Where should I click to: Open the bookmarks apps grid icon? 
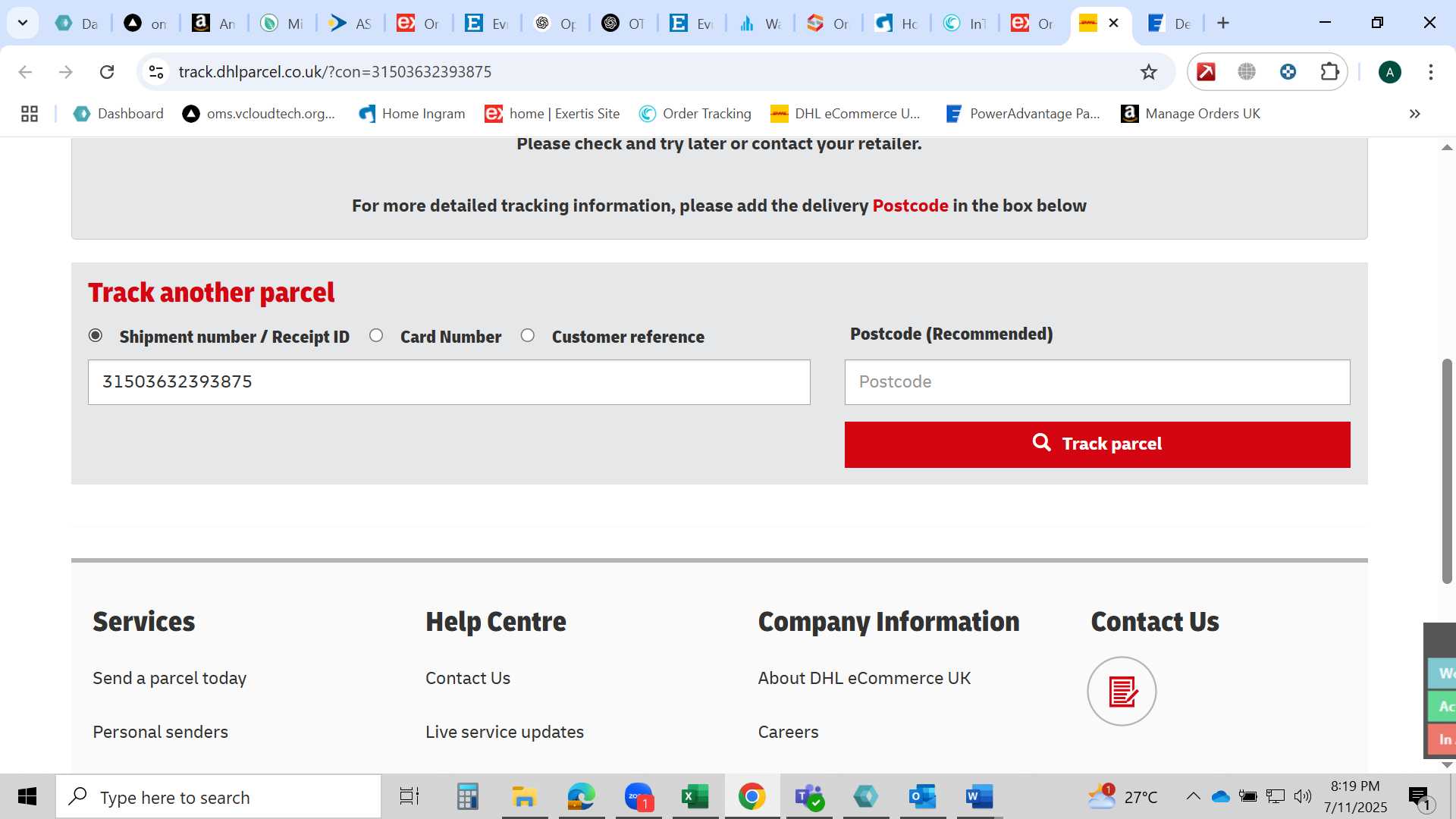pos(30,114)
